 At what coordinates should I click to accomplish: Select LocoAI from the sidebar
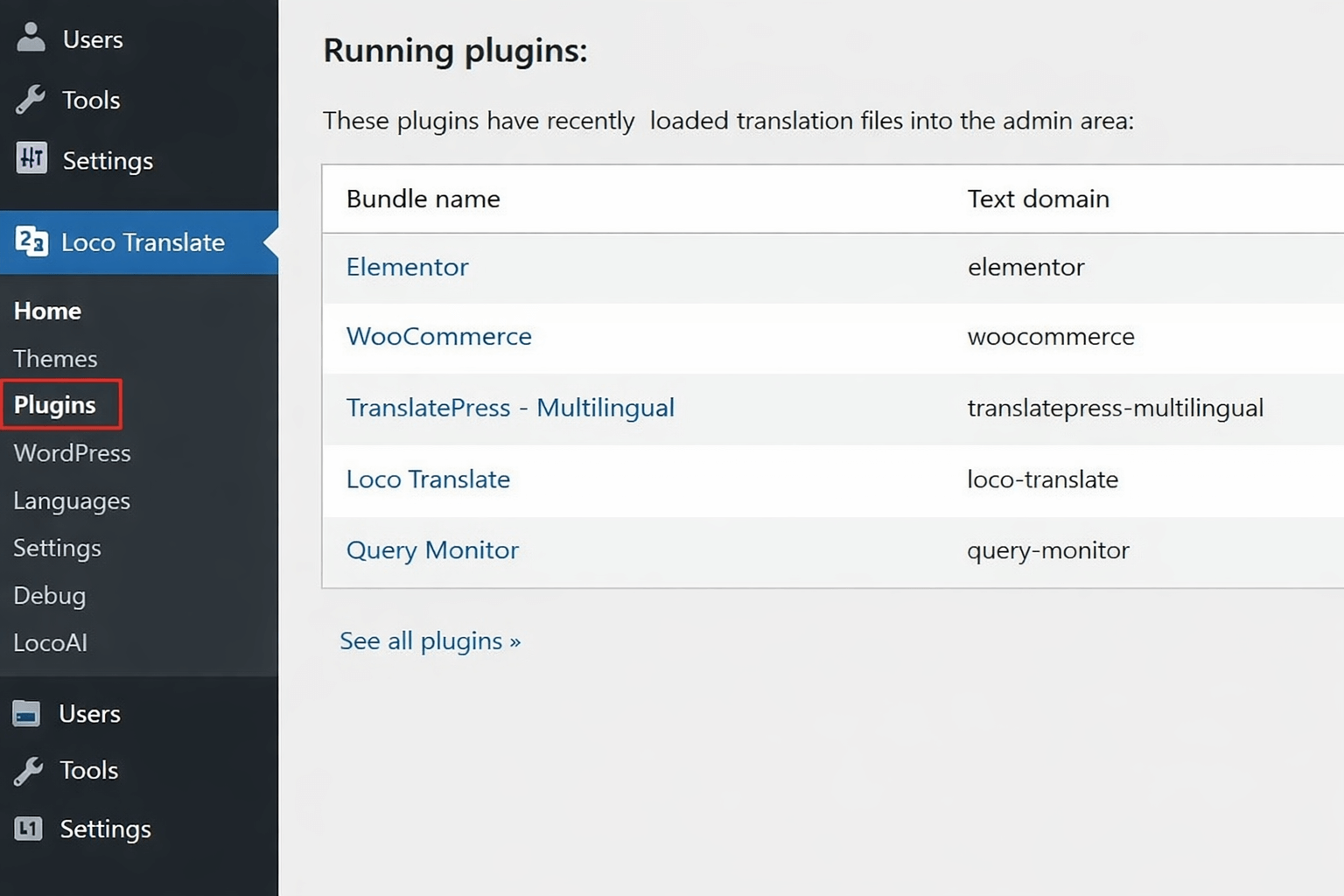pos(50,643)
